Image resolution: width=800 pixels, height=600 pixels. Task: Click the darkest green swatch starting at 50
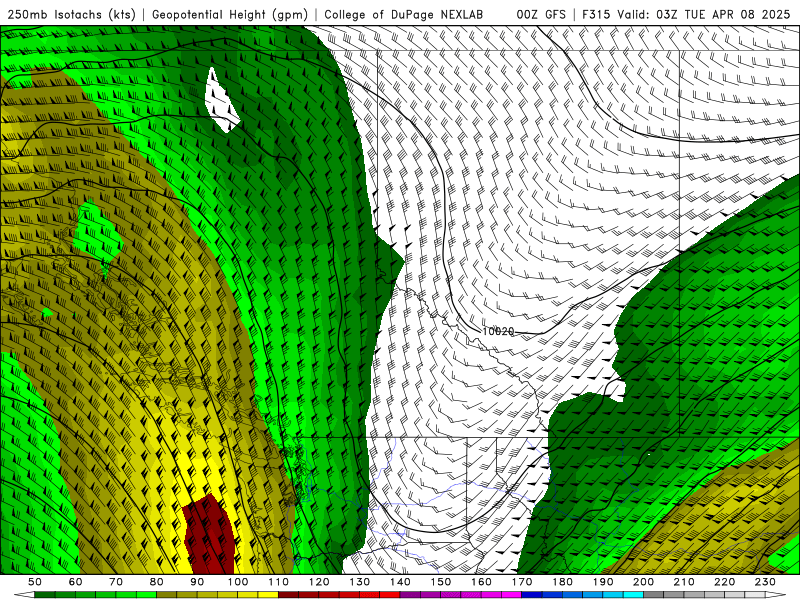45,595
